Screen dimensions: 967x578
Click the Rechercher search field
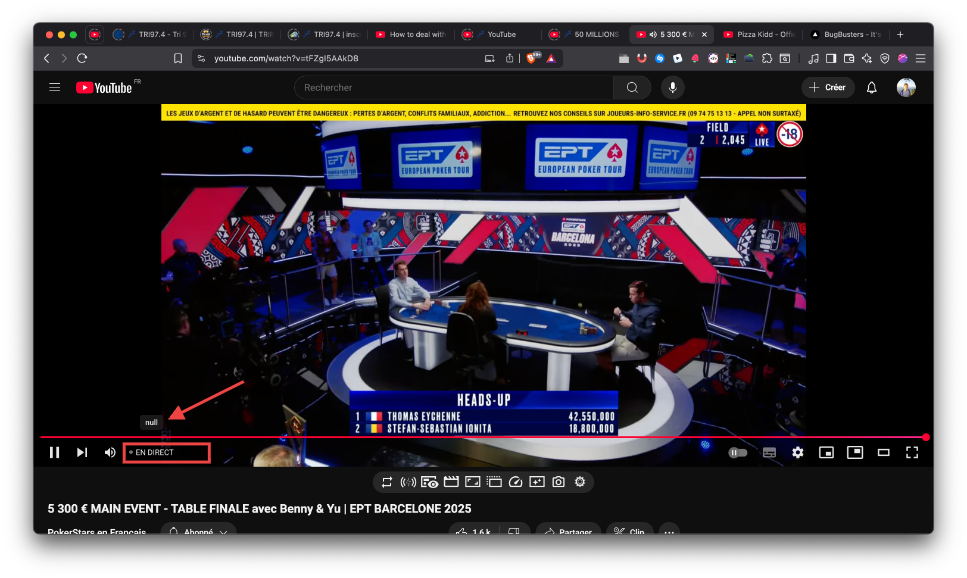click(x=455, y=88)
